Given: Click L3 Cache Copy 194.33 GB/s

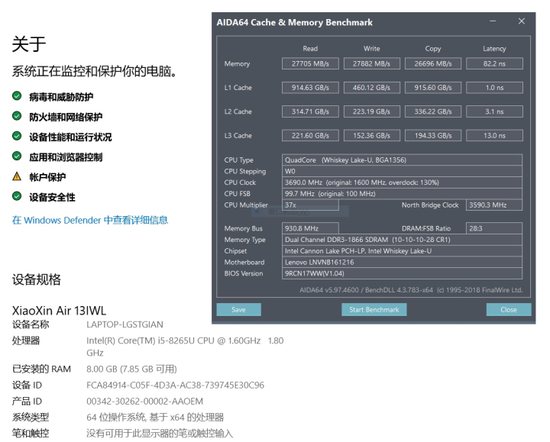Looking at the screenshot, I should click(x=433, y=135).
